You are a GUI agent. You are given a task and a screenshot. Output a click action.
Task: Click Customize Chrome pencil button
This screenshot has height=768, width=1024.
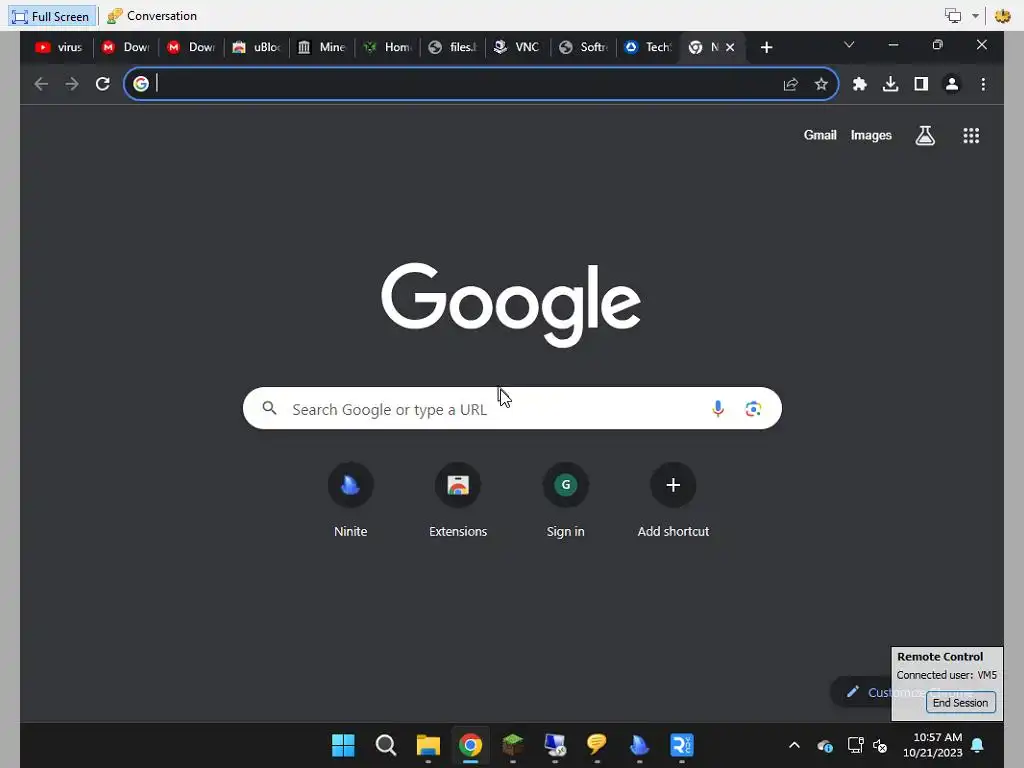click(x=862, y=692)
